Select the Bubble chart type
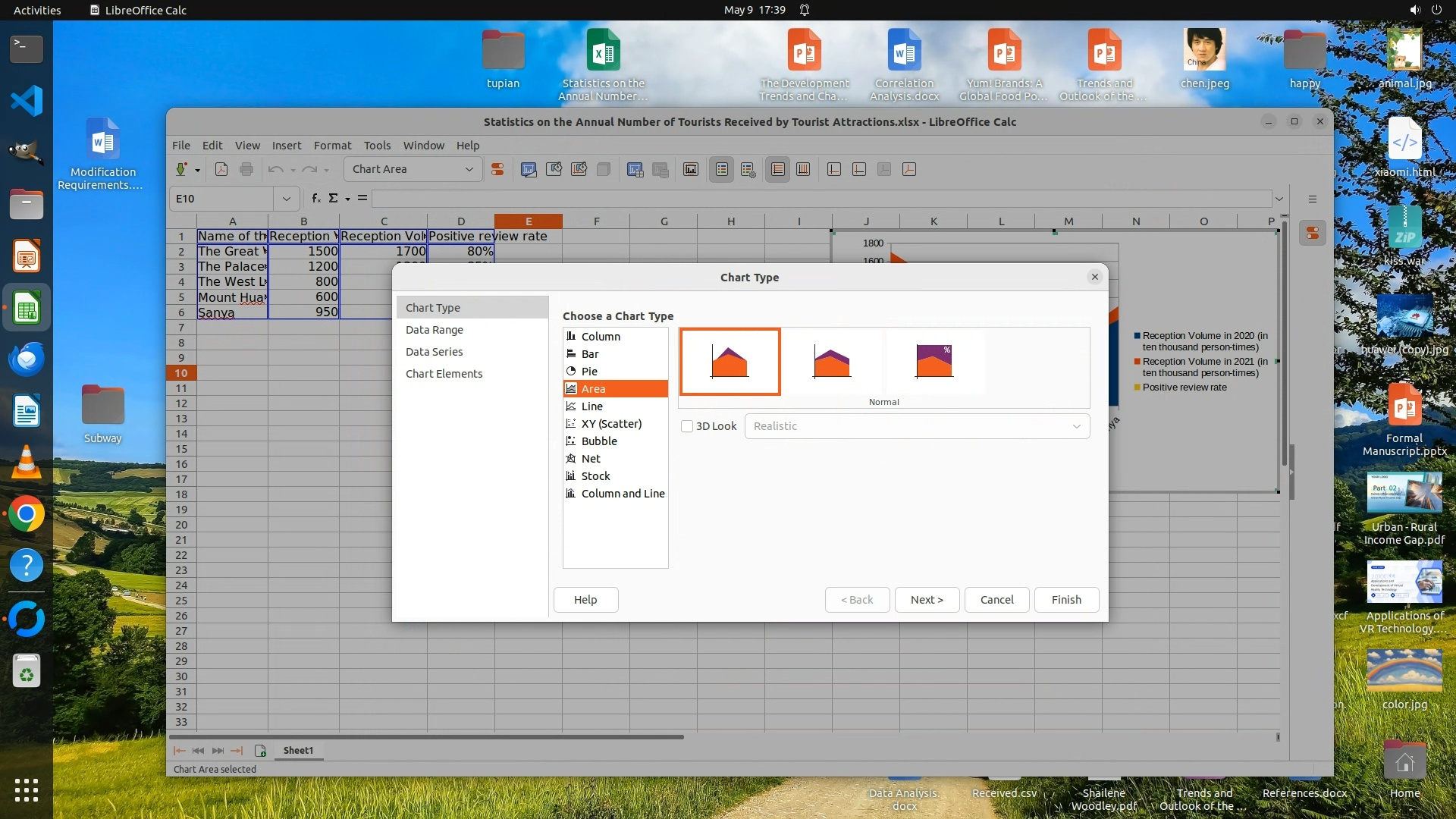The height and width of the screenshot is (819, 1456). [599, 441]
